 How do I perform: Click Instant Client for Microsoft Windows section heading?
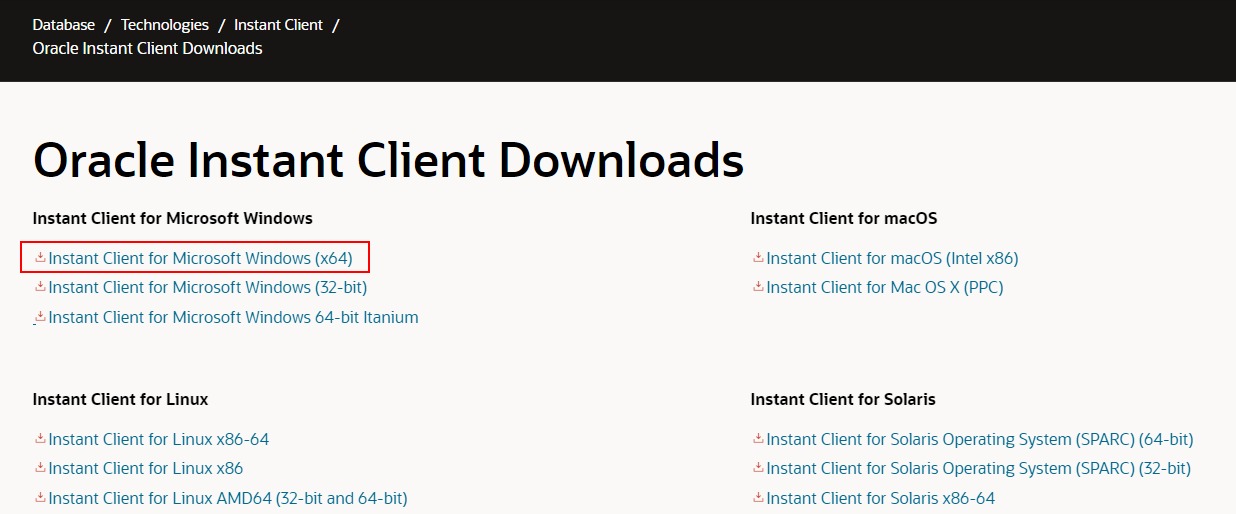point(173,218)
